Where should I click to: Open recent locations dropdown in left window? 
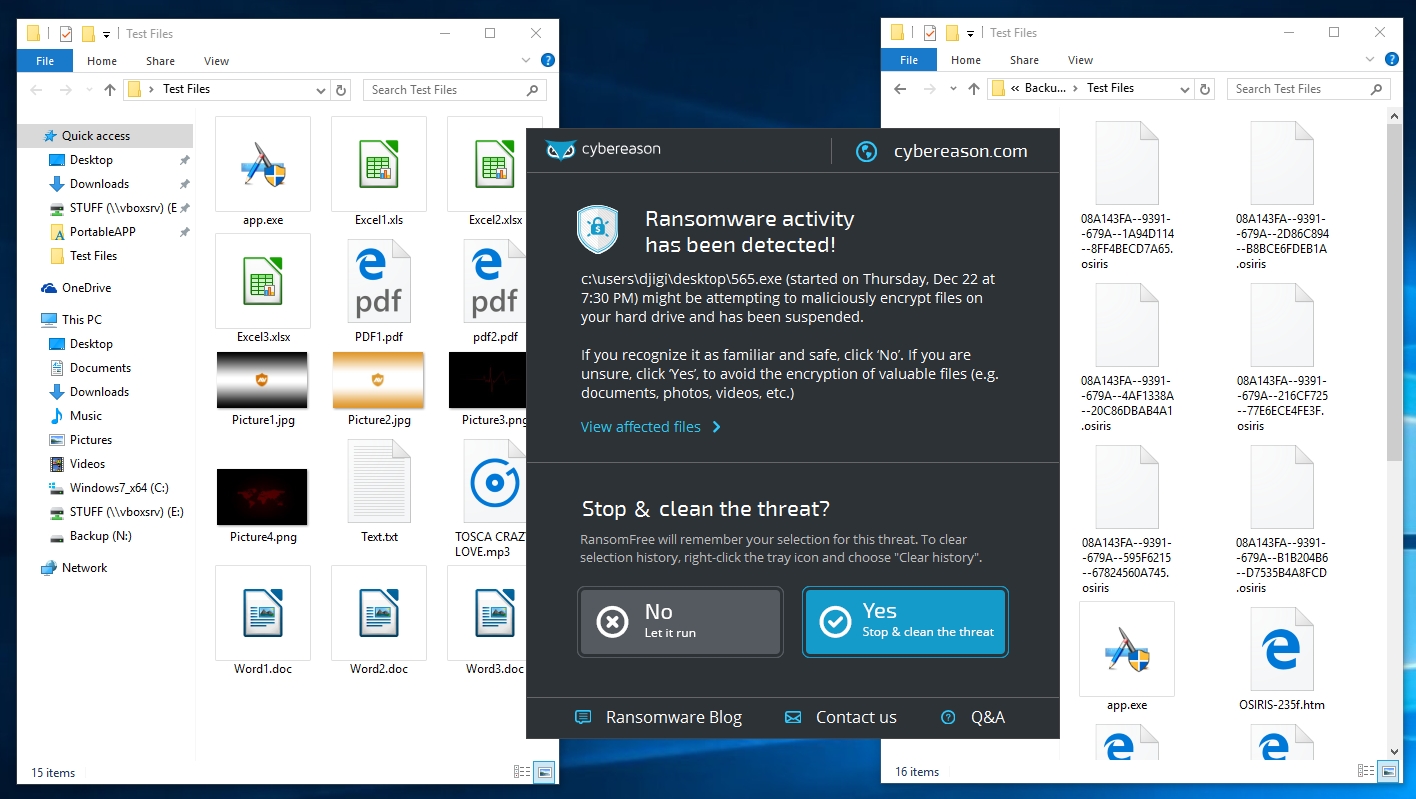89,90
